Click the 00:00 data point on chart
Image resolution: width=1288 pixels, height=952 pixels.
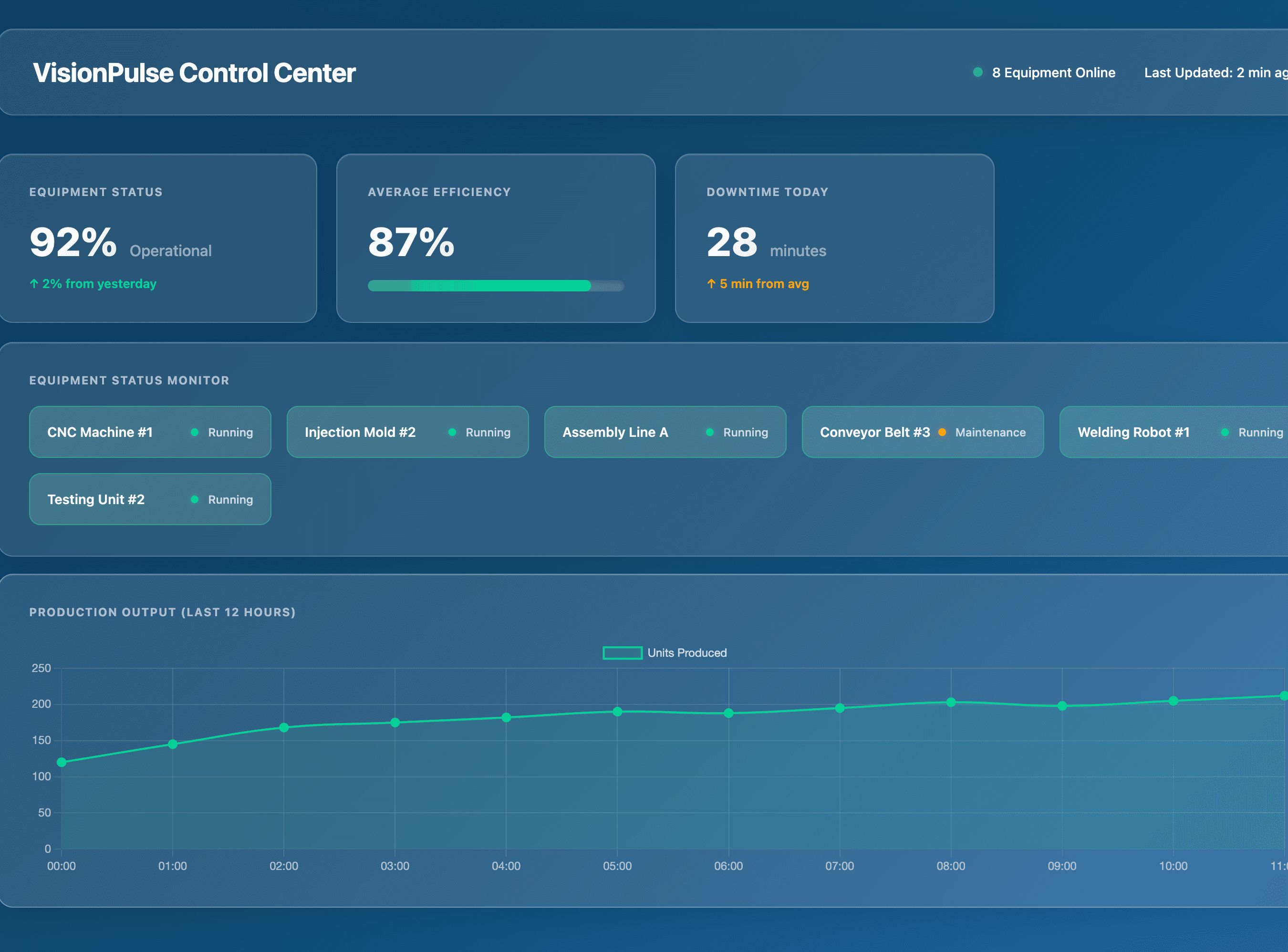62,762
